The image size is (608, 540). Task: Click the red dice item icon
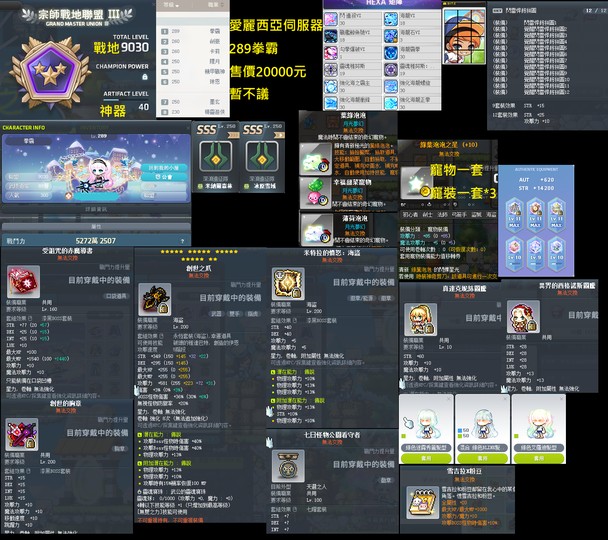tap(20, 284)
